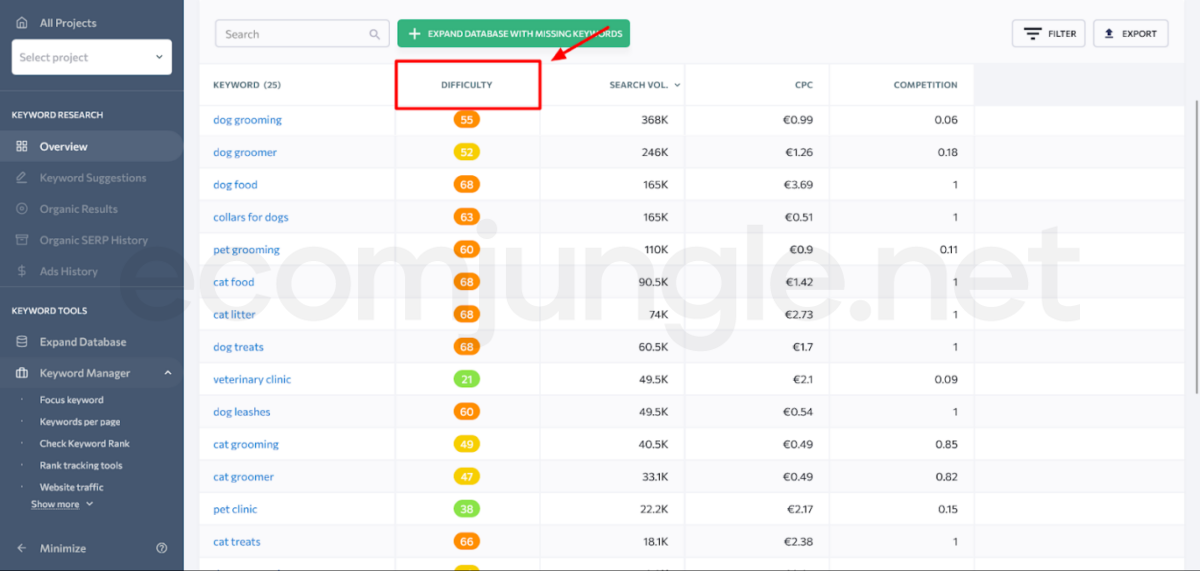The height and width of the screenshot is (571, 1200).
Task: Open the Select project dropdown
Action: coord(91,57)
